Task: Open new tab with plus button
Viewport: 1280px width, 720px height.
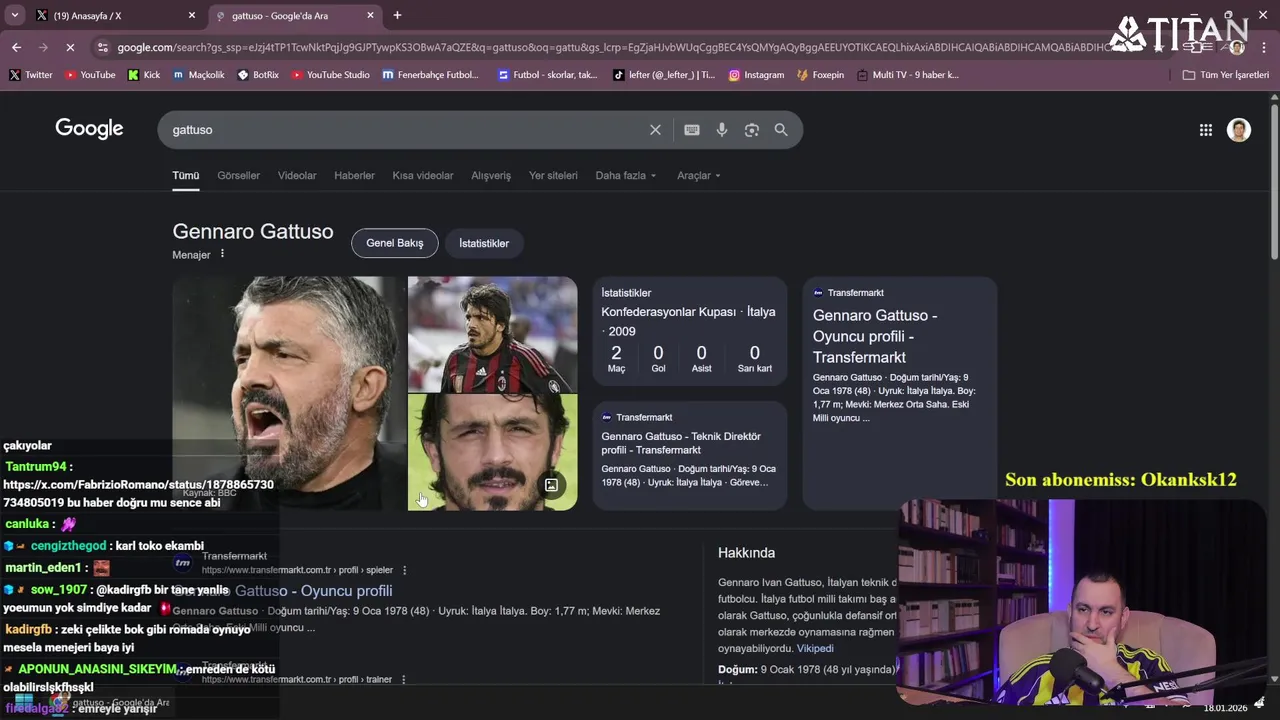Action: (x=397, y=15)
